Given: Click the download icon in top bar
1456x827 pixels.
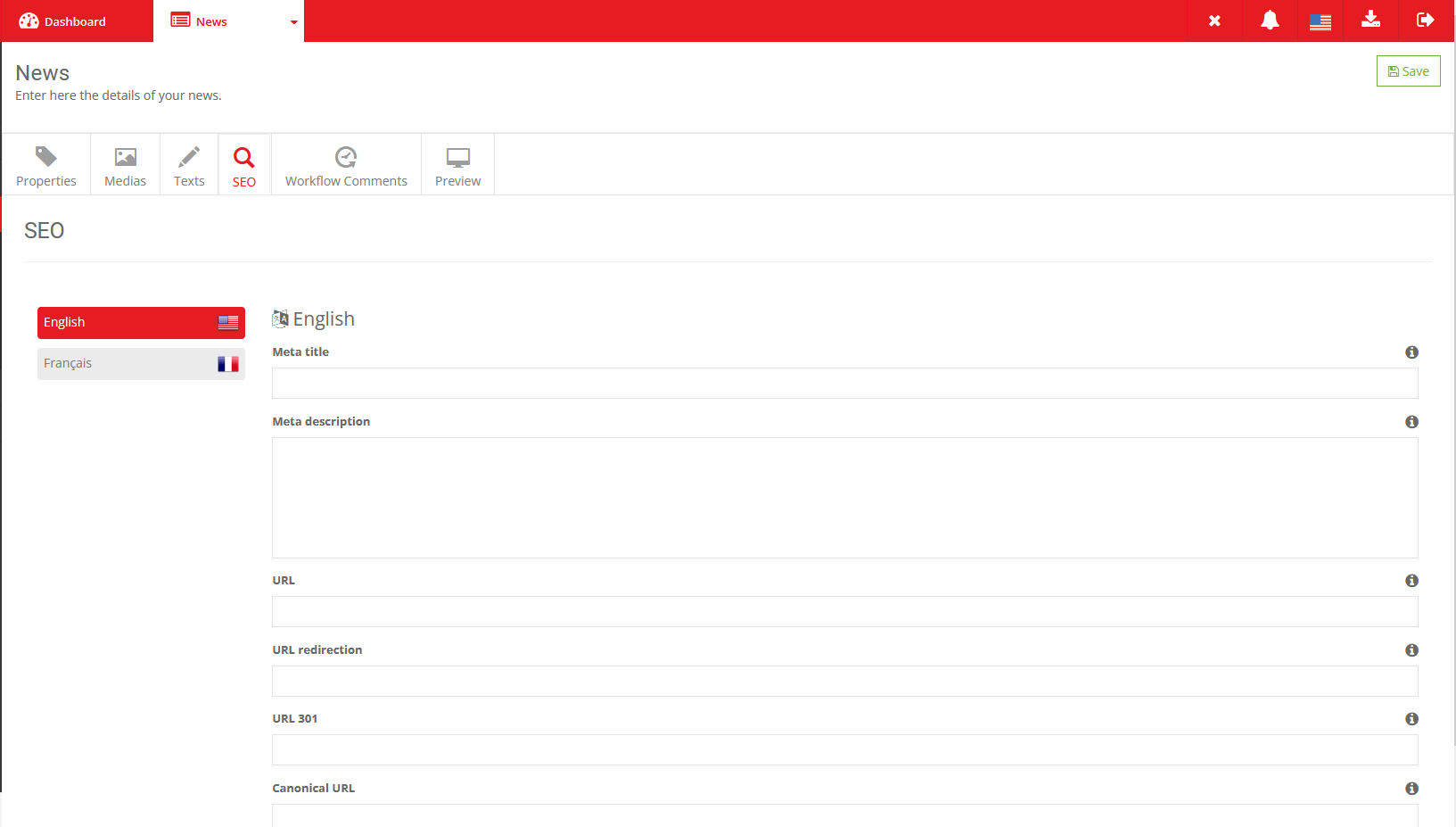Looking at the screenshot, I should click(x=1371, y=20).
